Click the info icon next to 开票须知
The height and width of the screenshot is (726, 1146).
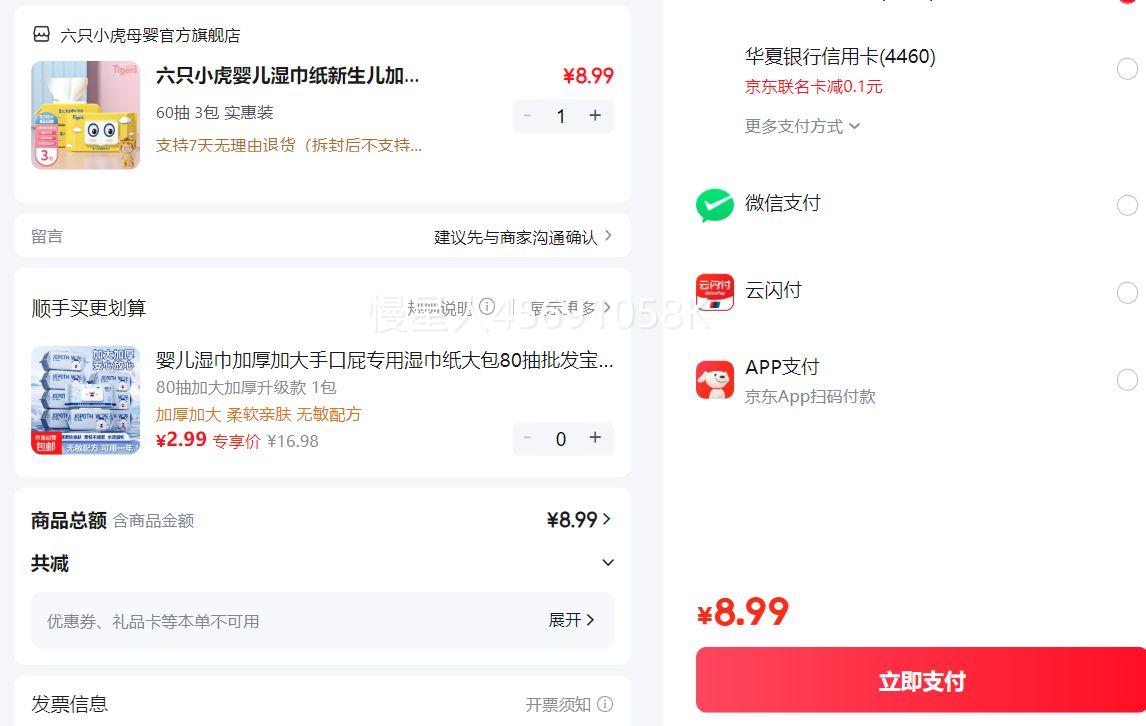pyautogui.click(x=605, y=704)
